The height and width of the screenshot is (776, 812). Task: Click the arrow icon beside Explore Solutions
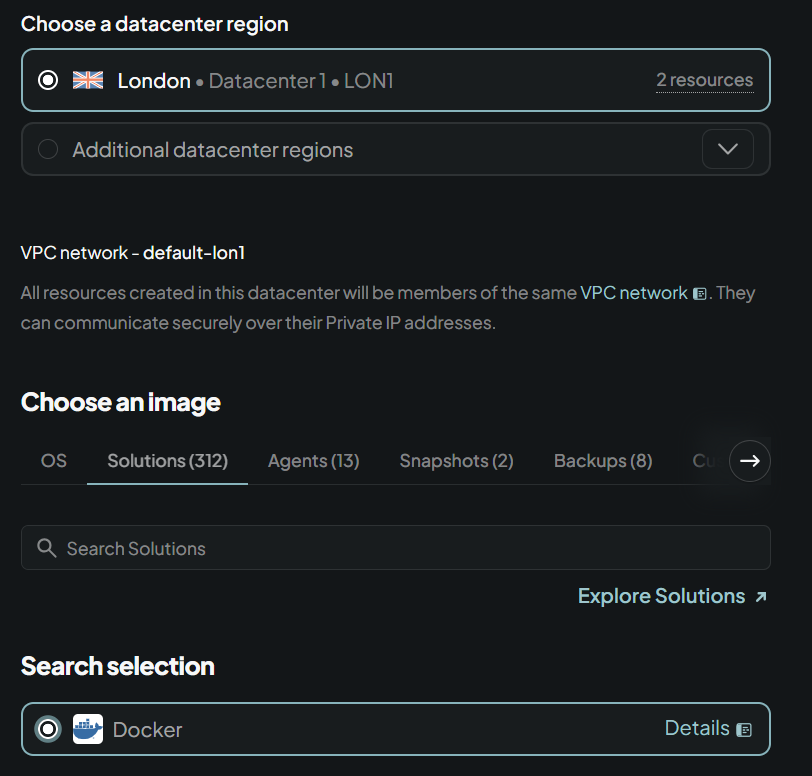(760, 597)
